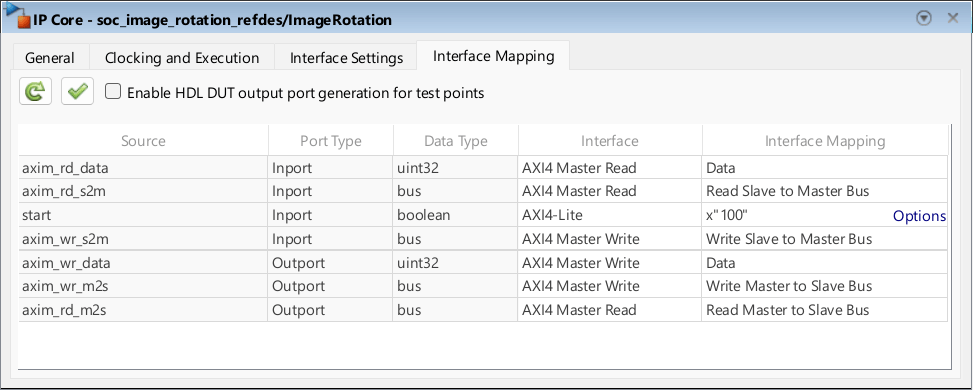The width and height of the screenshot is (973, 390).
Task: Open the Interface Settings tab
Action: tap(346, 58)
